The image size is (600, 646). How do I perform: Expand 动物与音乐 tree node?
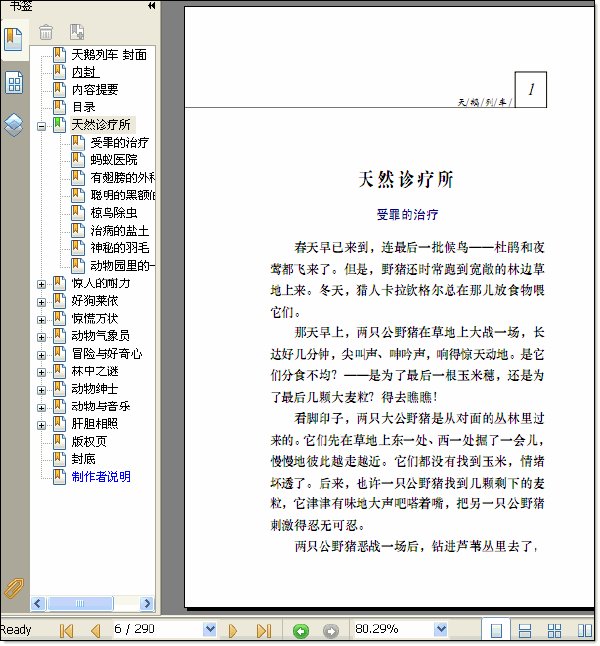[41, 407]
